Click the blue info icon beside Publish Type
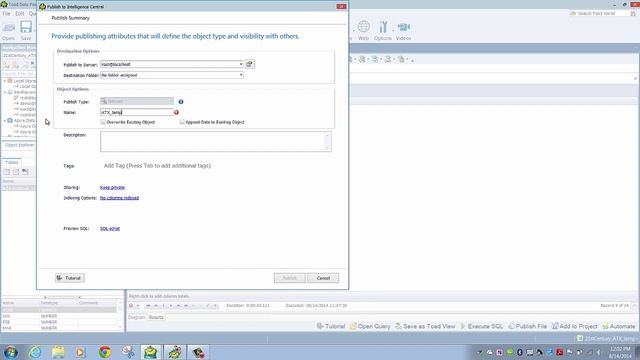This screenshot has width=640, height=360. 181,102
